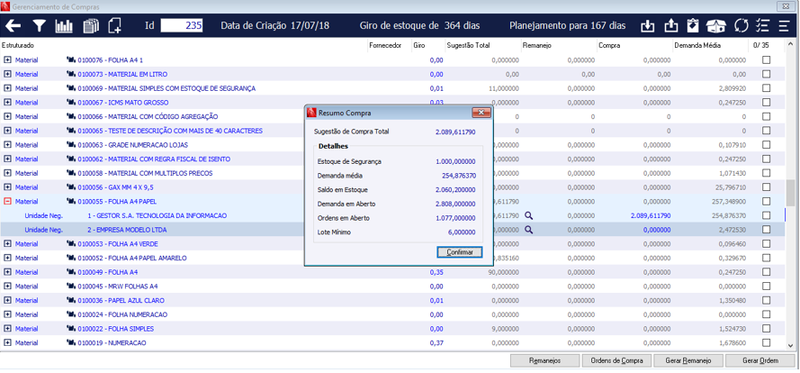This screenshot has height=373, width=800.
Task: Open the checklist options icon in toolbar
Action: [x=762, y=26]
